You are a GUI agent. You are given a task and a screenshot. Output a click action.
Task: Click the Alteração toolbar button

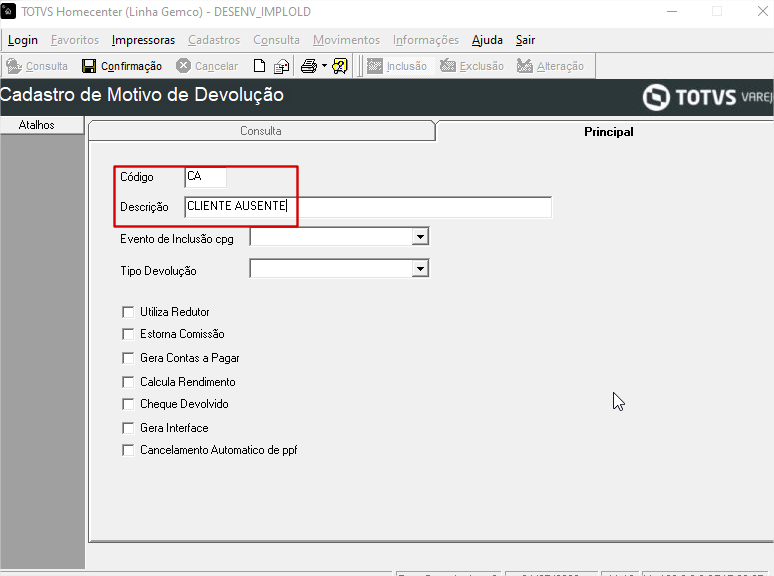click(x=550, y=66)
